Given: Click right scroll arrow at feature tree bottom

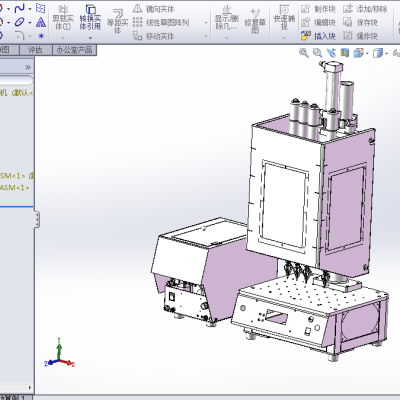Looking at the screenshot, I should pos(30,388).
